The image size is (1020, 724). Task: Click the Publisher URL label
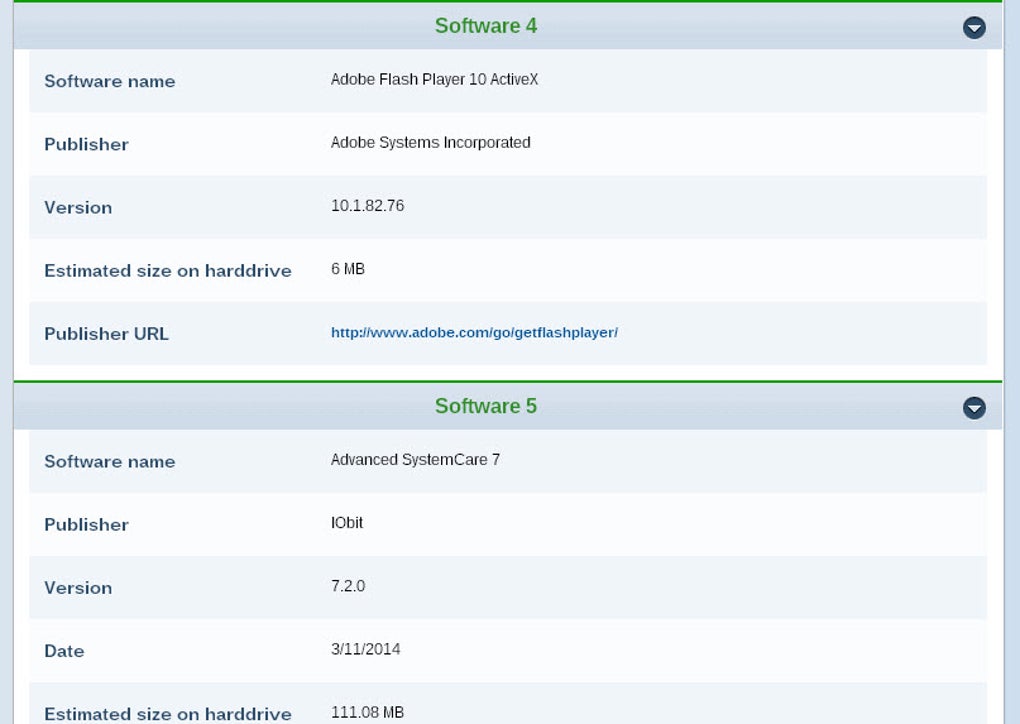pos(107,334)
